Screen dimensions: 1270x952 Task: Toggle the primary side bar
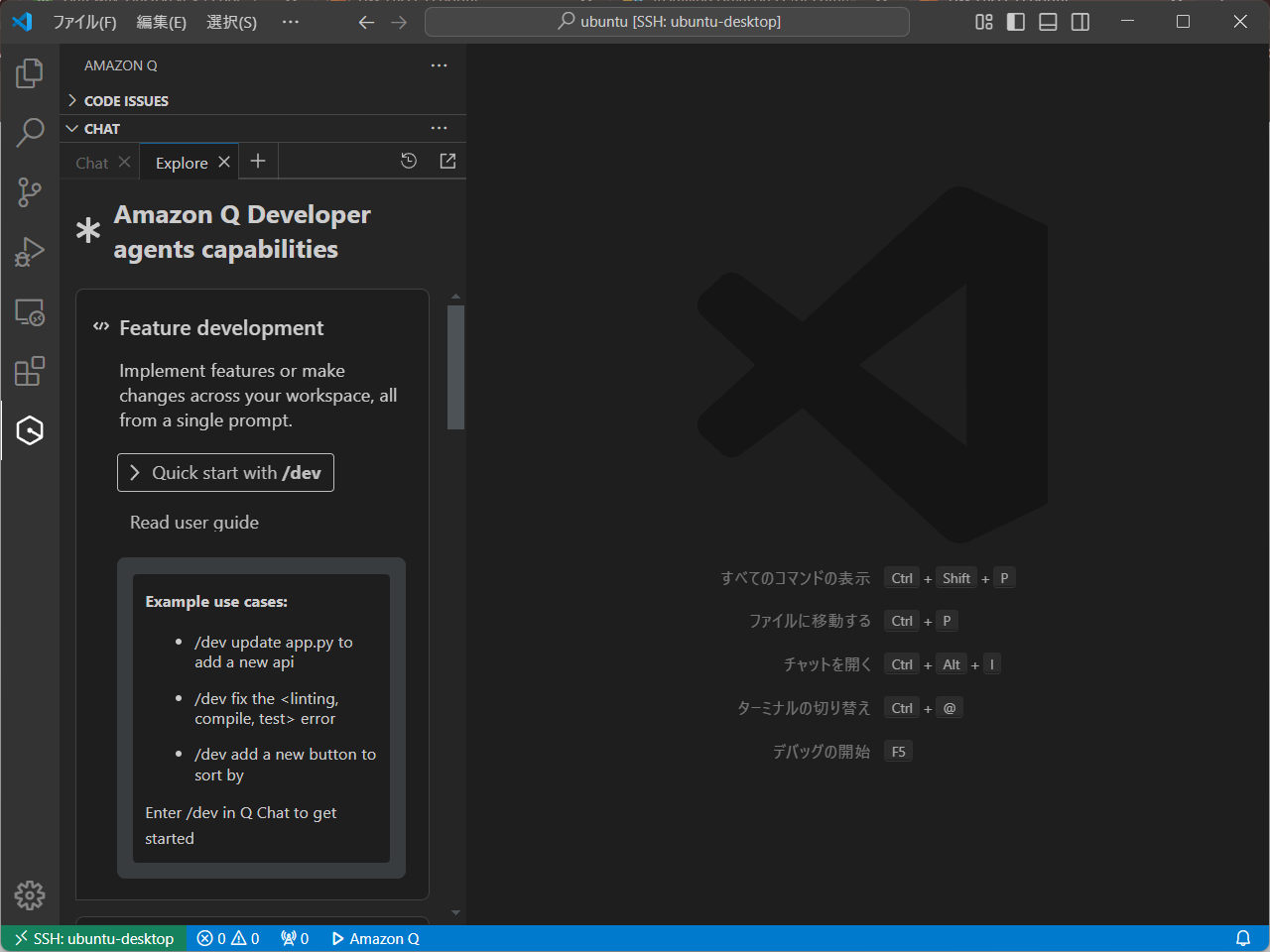1016,22
